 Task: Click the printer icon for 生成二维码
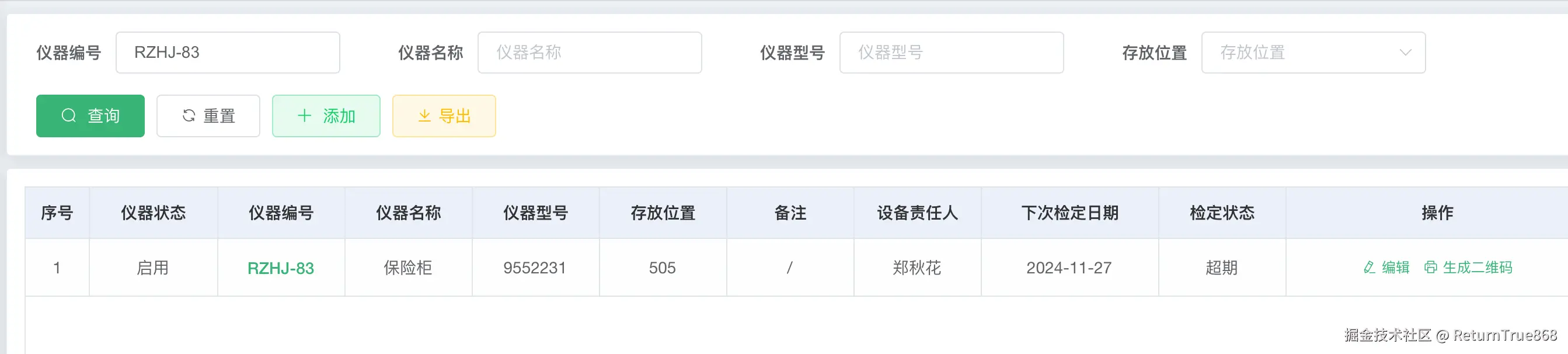[x=1430, y=268]
